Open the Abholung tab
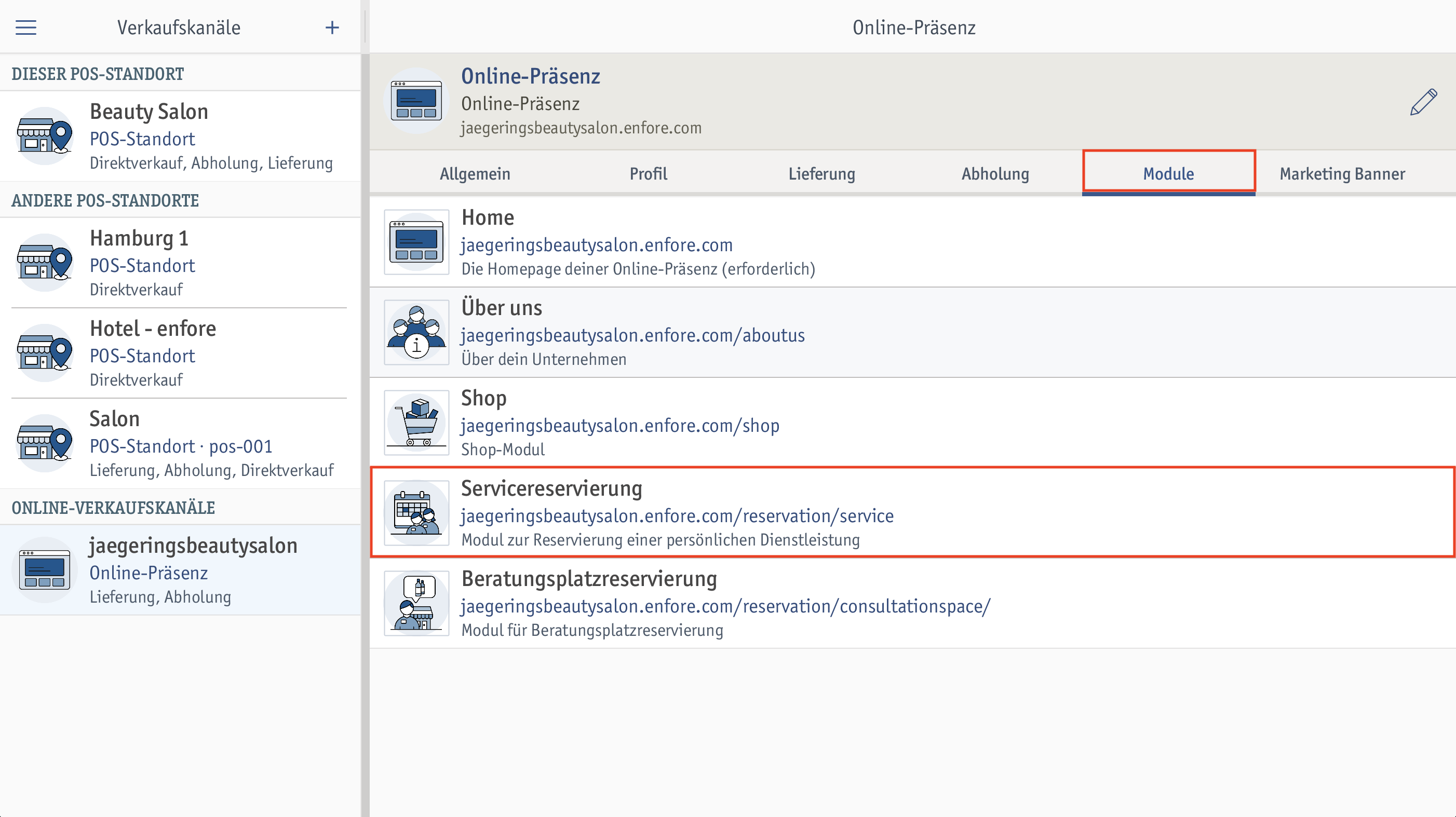 click(995, 173)
